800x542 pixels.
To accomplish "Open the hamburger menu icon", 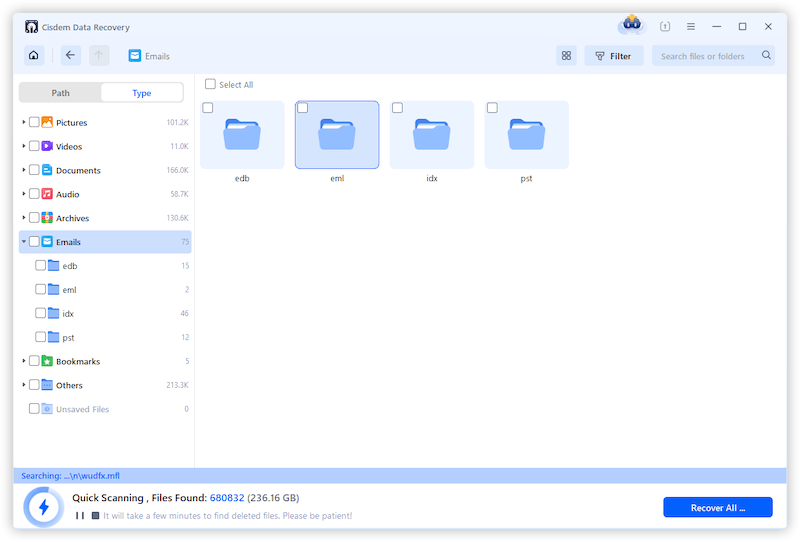I will pyautogui.click(x=691, y=27).
